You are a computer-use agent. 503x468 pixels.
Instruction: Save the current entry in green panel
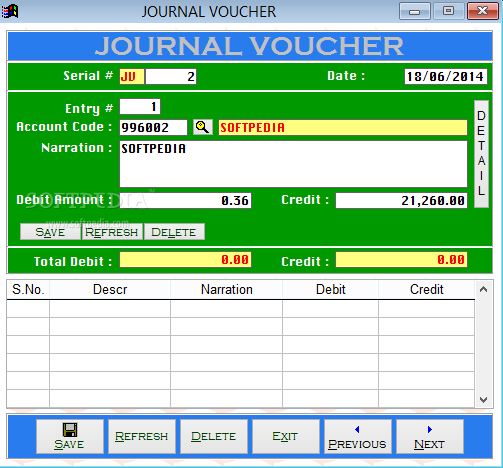tap(50, 232)
